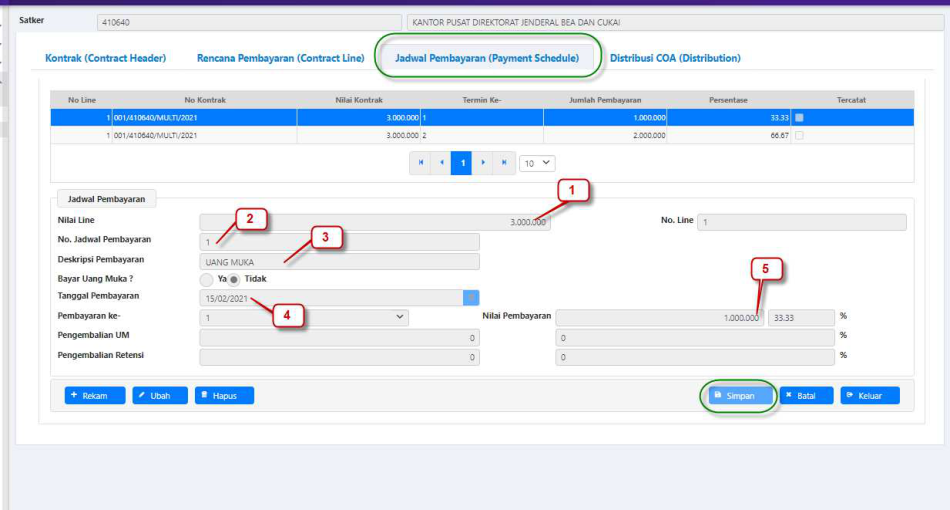Jump to last page in pagination

point(504,163)
